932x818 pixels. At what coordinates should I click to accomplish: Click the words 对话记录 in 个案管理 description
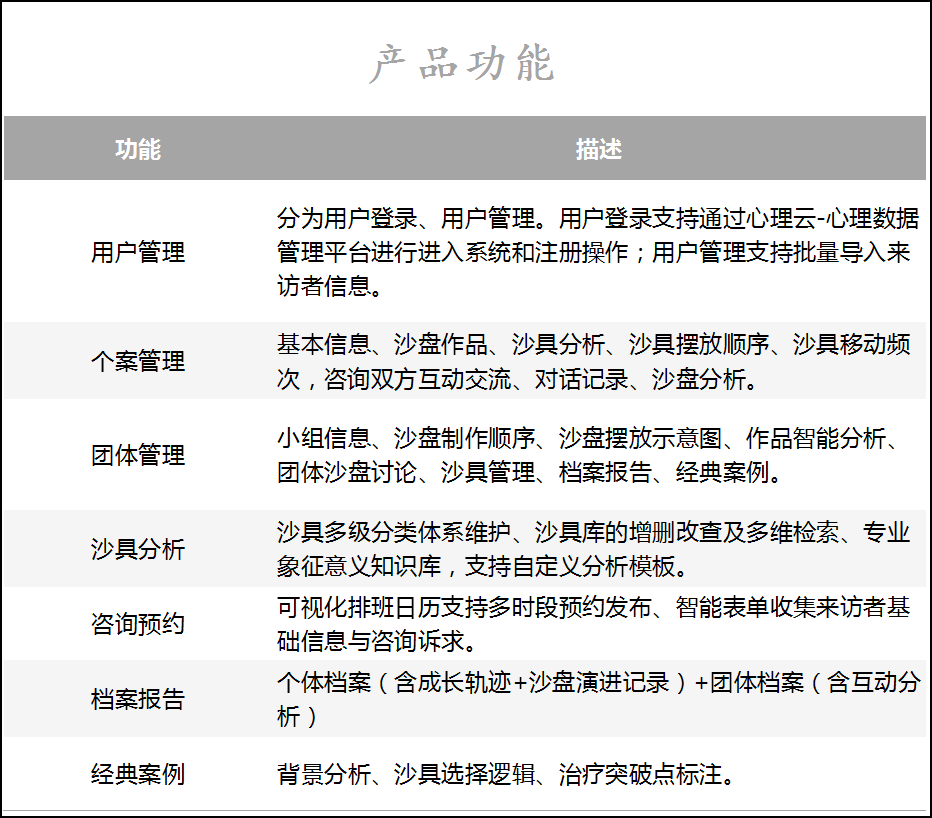pyautogui.click(x=581, y=379)
